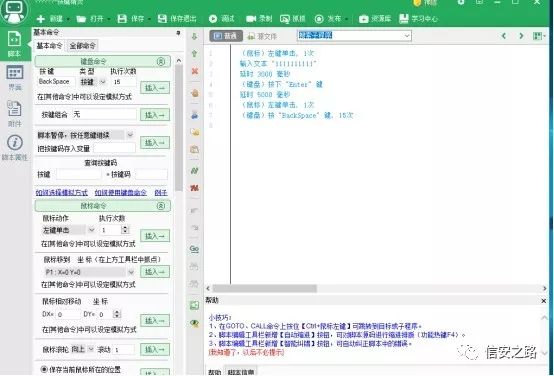Insert the mouse move-to coordinate command

click(155, 272)
